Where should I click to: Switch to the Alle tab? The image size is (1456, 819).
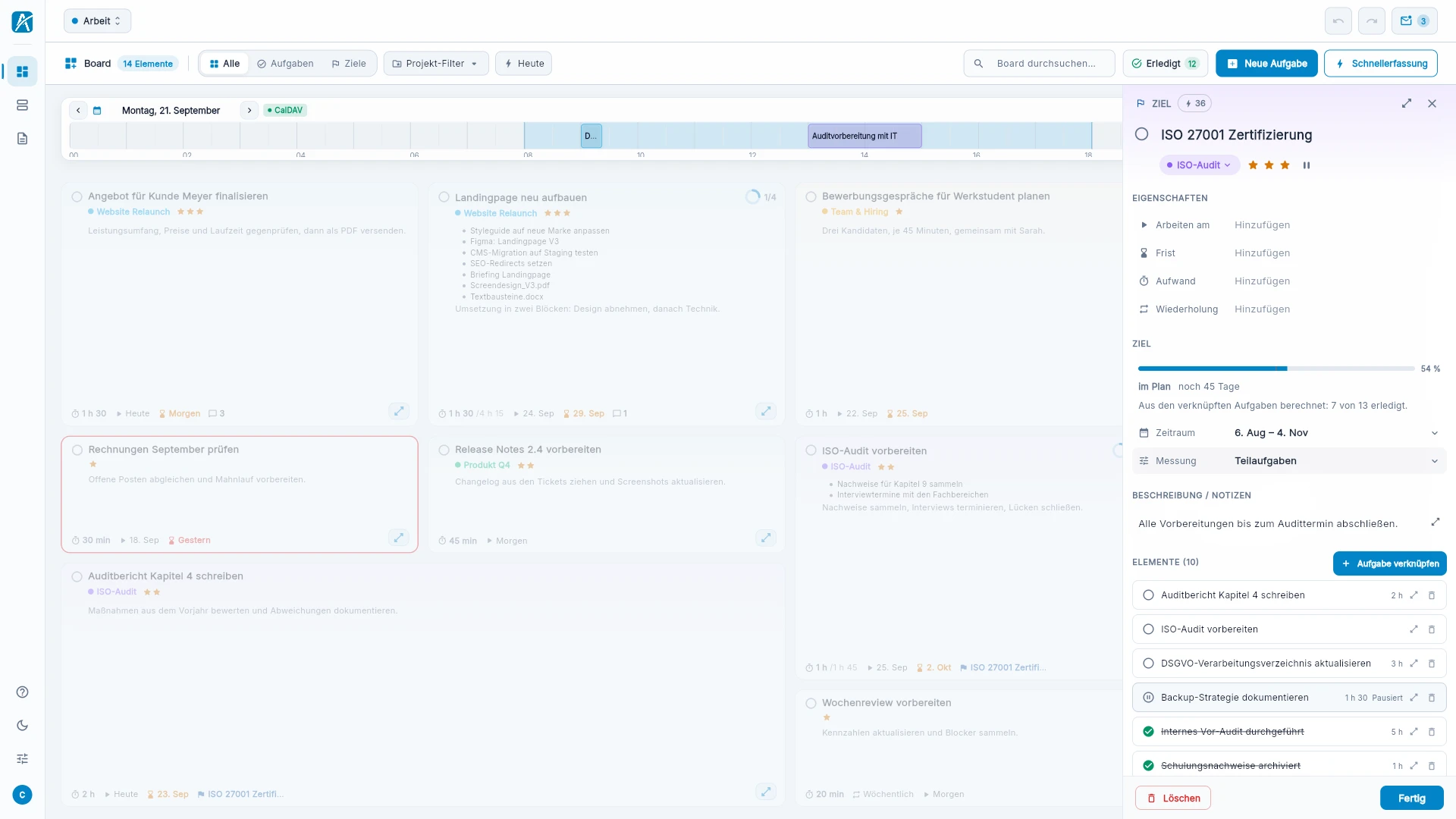click(x=224, y=64)
